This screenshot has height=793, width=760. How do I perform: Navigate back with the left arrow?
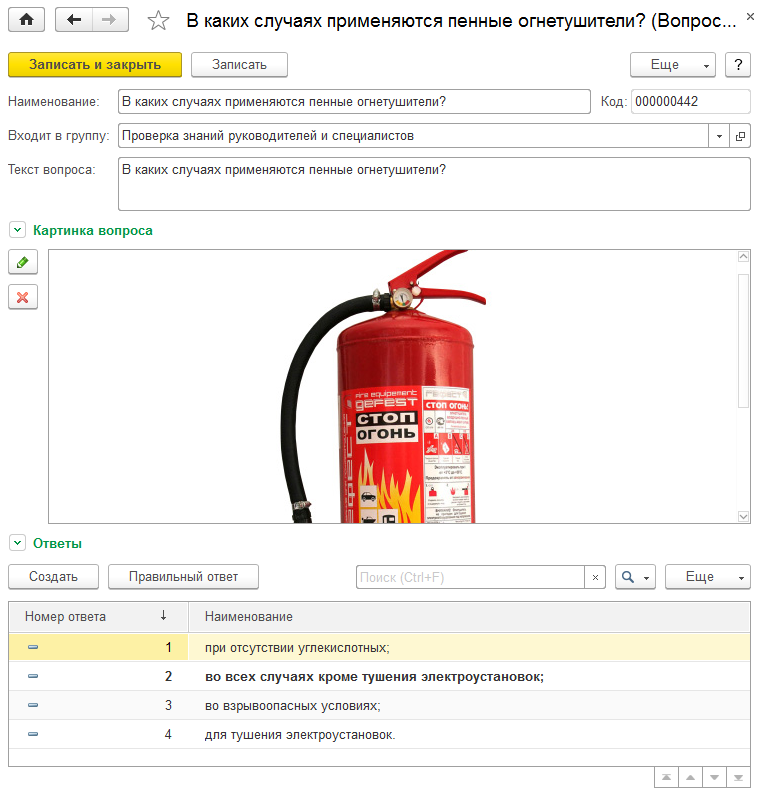[x=74, y=20]
